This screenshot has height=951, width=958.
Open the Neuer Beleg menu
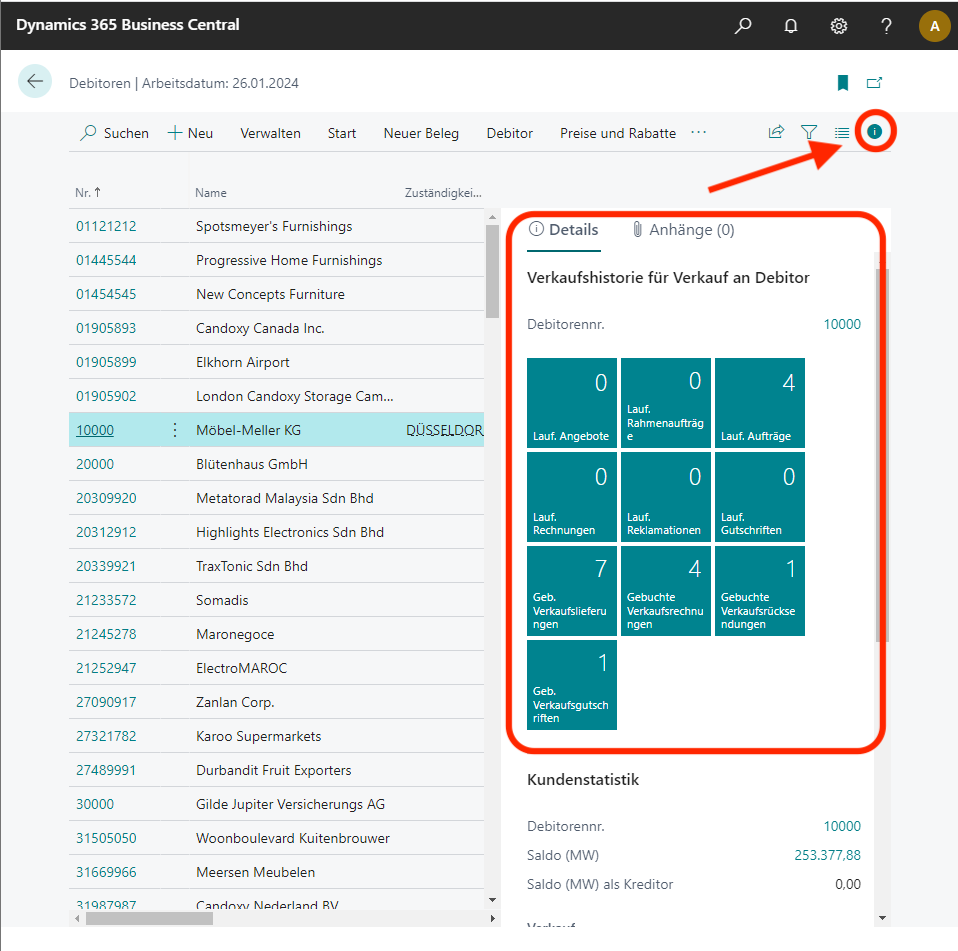(x=421, y=133)
